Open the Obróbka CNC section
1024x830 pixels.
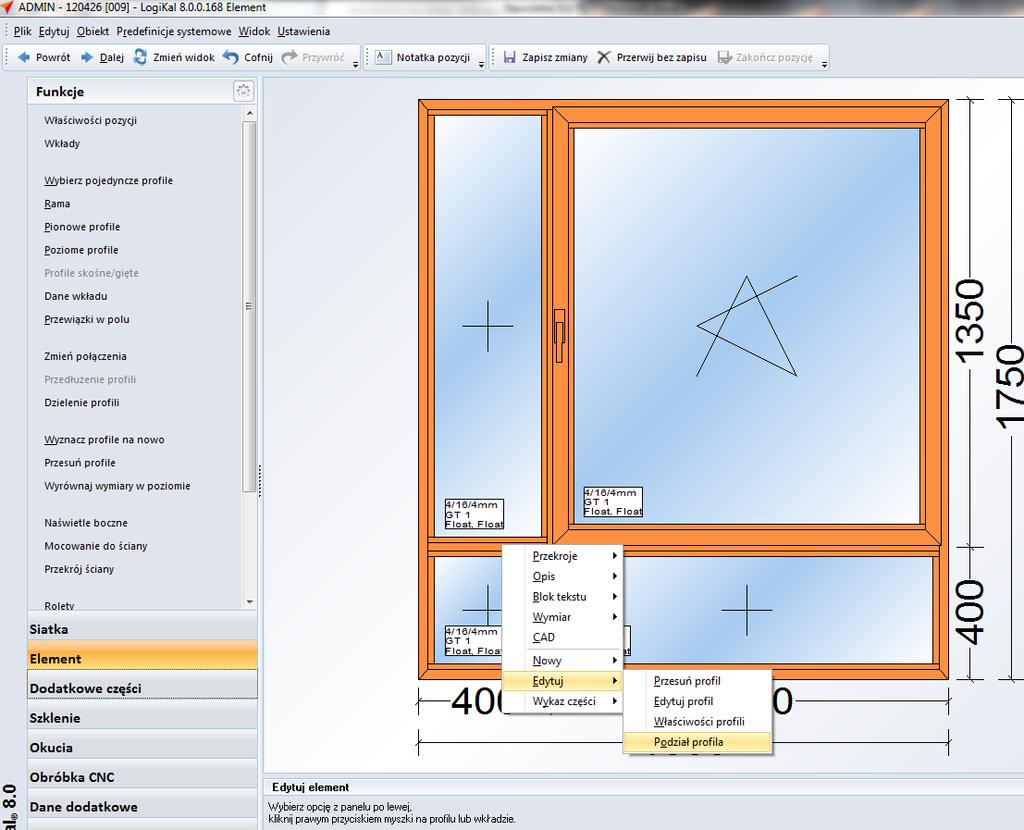click(142, 777)
